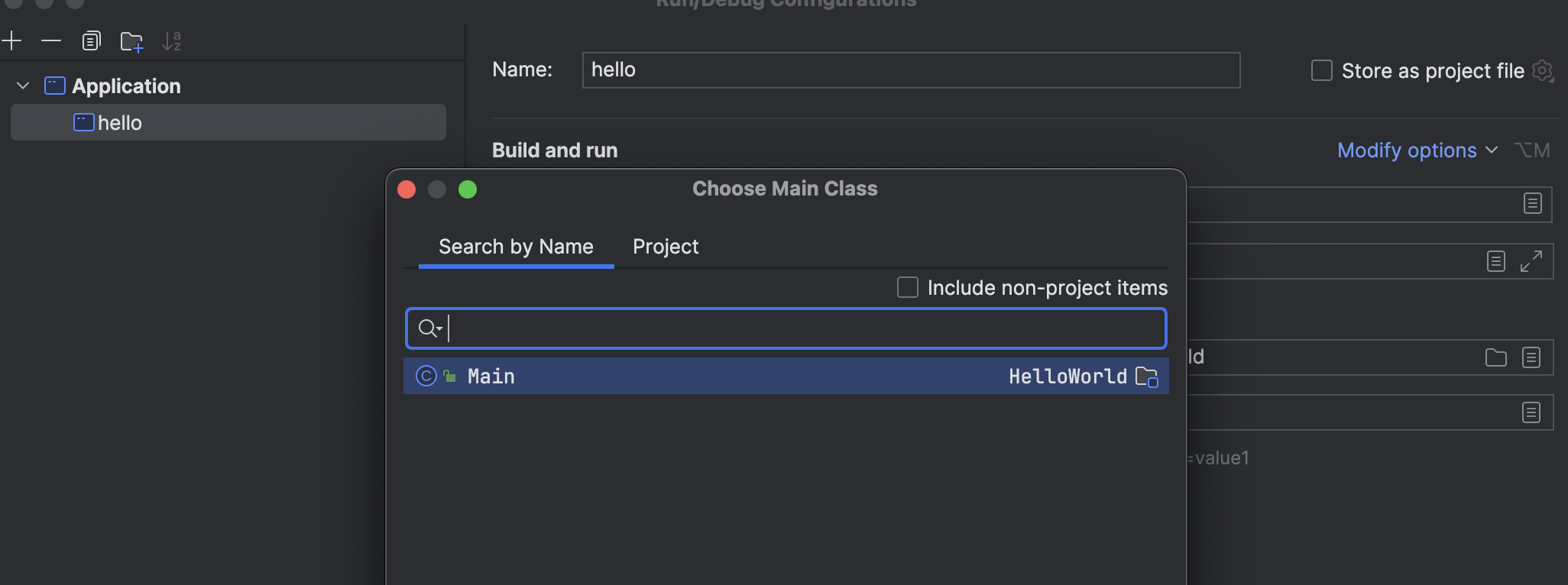Open the Store as project file gear settings
The width and height of the screenshot is (1568, 585).
[1543, 71]
